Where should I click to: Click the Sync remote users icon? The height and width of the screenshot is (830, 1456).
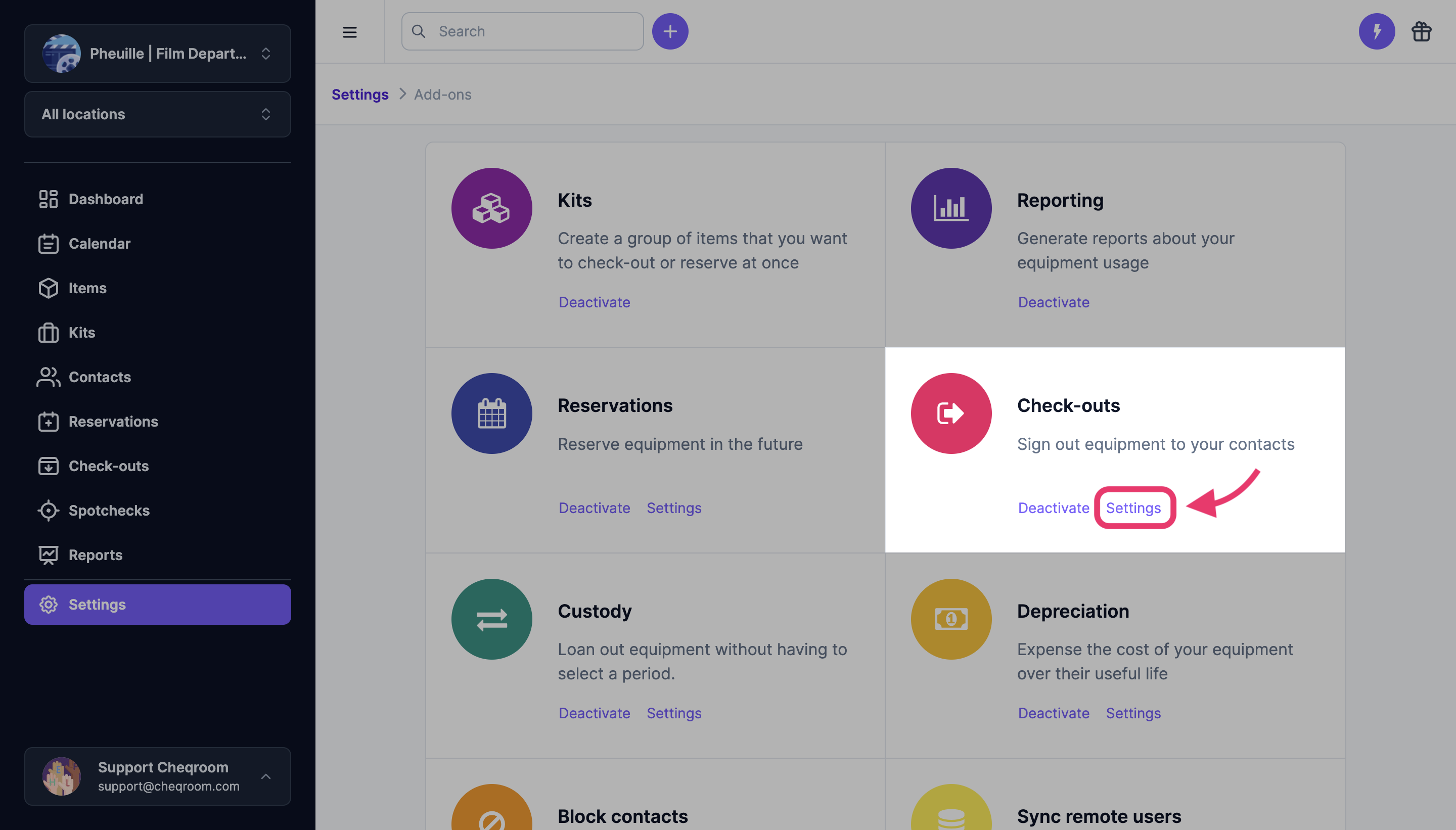[x=951, y=807]
